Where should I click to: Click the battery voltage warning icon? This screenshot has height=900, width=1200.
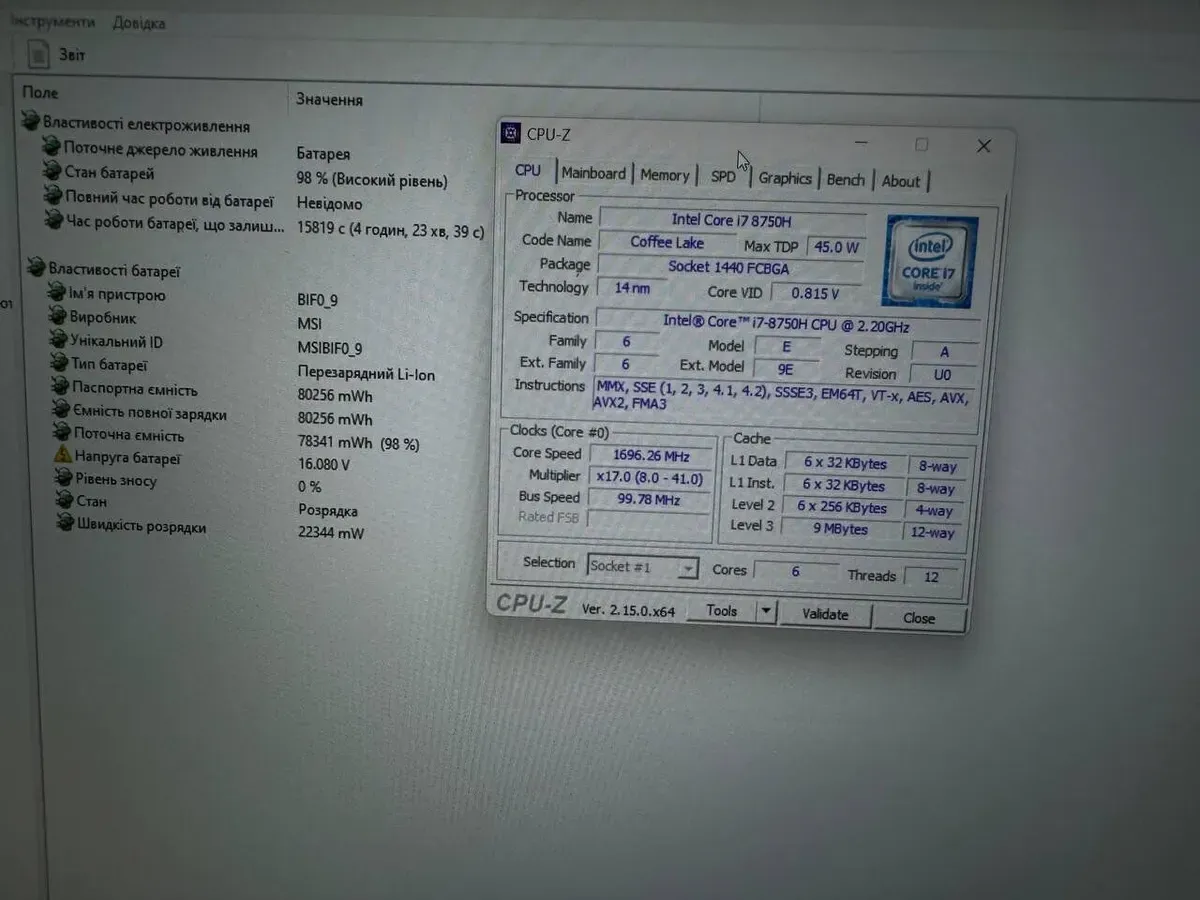[x=63, y=456]
